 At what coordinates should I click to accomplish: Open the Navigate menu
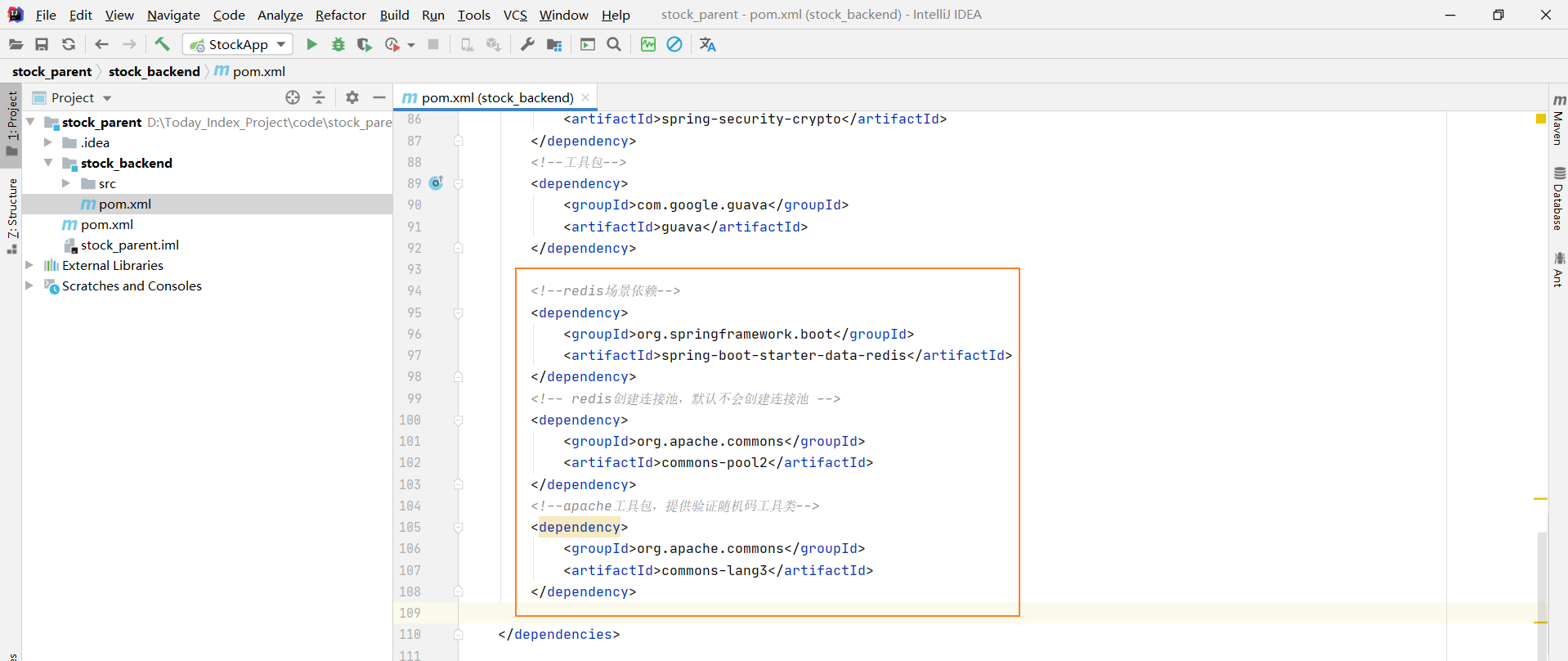pos(173,15)
